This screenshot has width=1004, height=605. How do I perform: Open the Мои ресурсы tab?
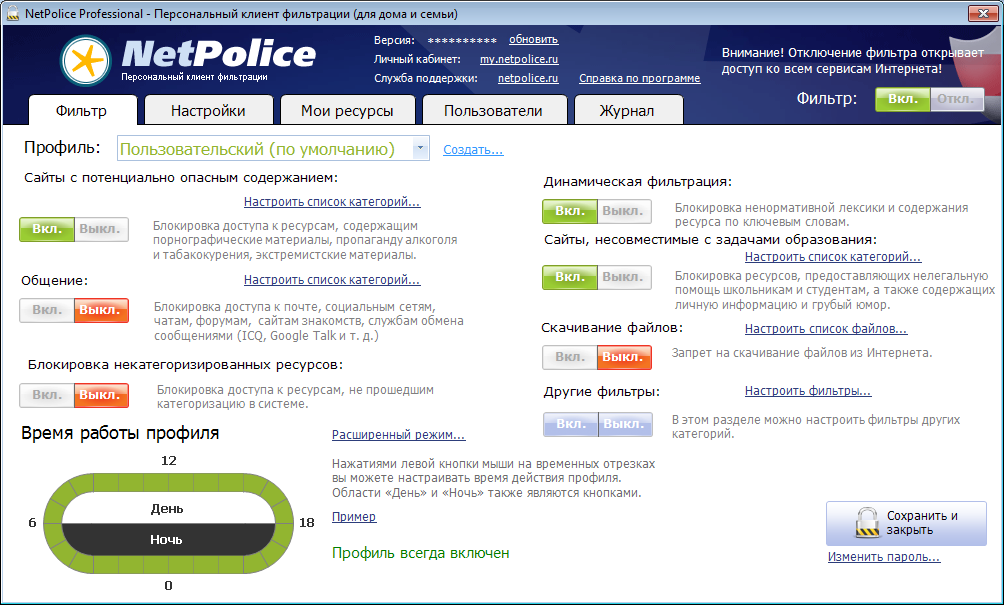(348, 110)
